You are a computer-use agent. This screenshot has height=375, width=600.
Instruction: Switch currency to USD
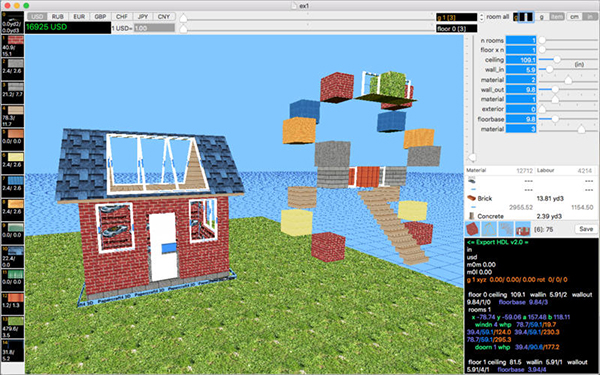37,16
